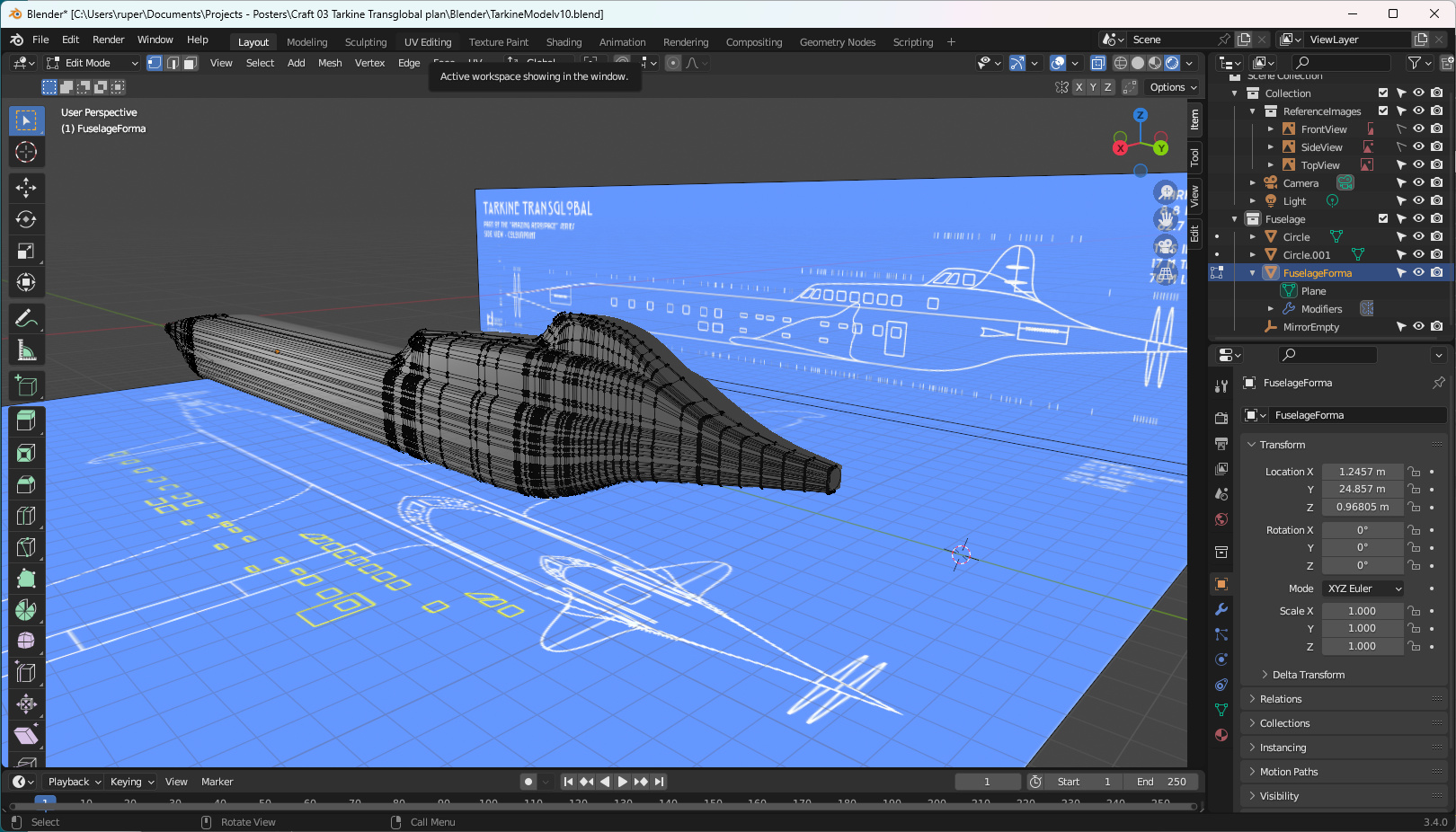The height and width of the screenshot is (832, 1456).
Task: Switch to the Geometry Nodes workspace
Action: point(838,42)
